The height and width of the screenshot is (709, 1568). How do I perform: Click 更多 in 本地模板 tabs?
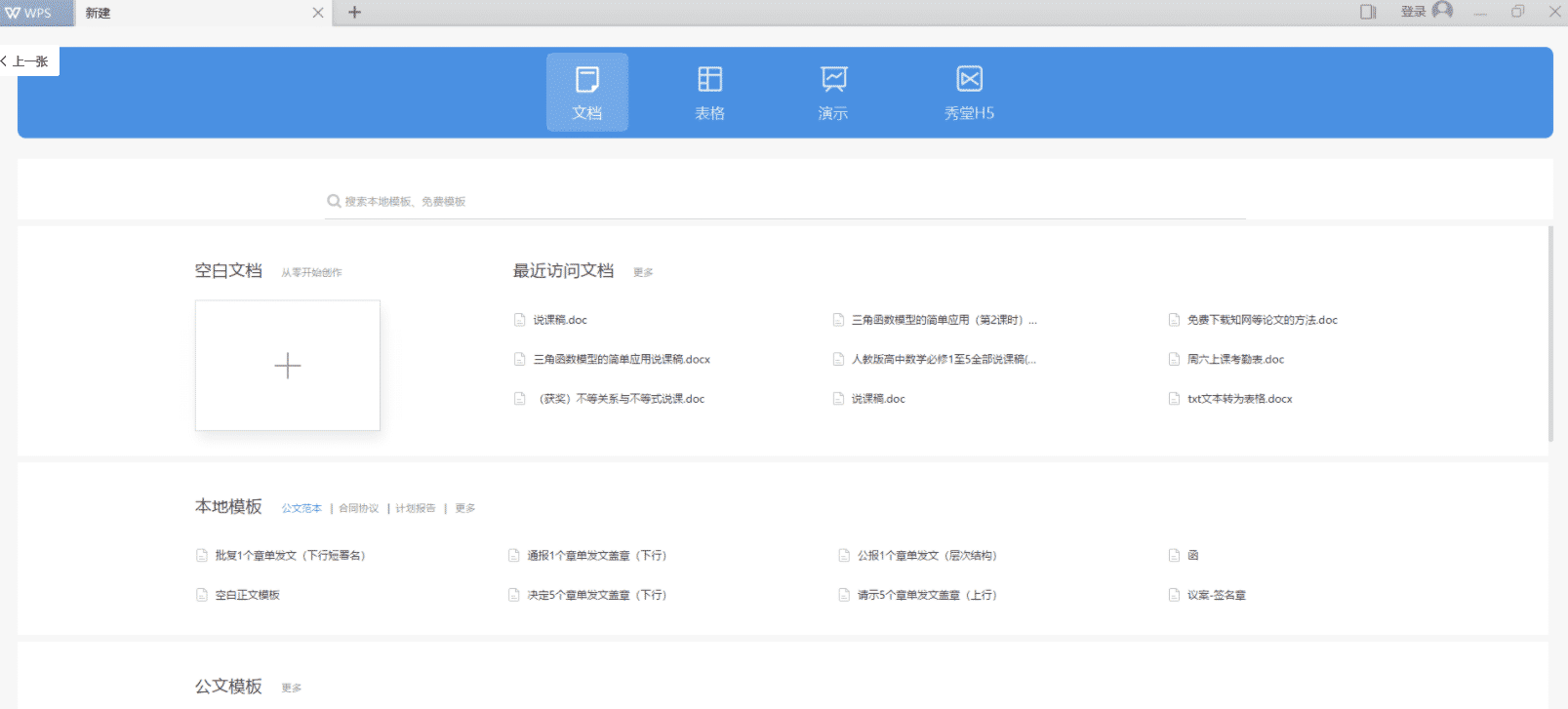tap(465, 508)
